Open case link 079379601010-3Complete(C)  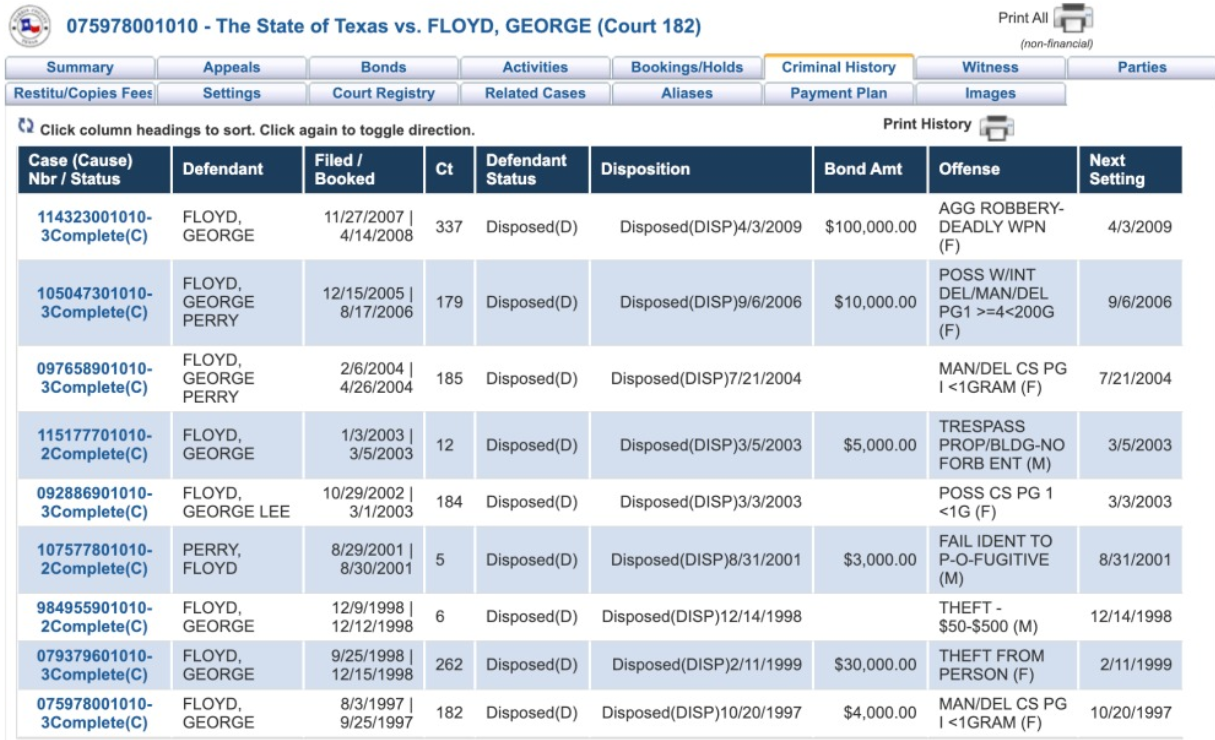pyautogui.click(x=95, y=665)
